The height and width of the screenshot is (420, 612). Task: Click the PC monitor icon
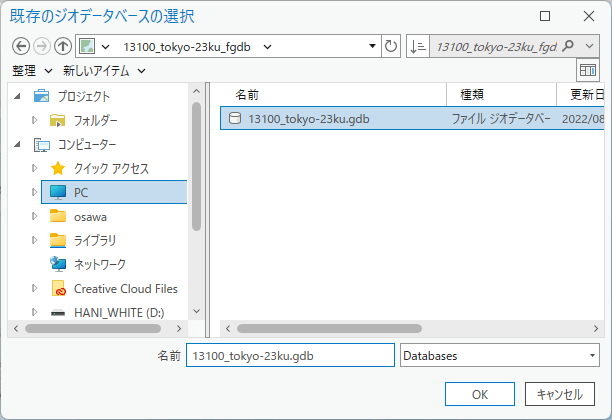pyautogui.click(x=58, y=192)
